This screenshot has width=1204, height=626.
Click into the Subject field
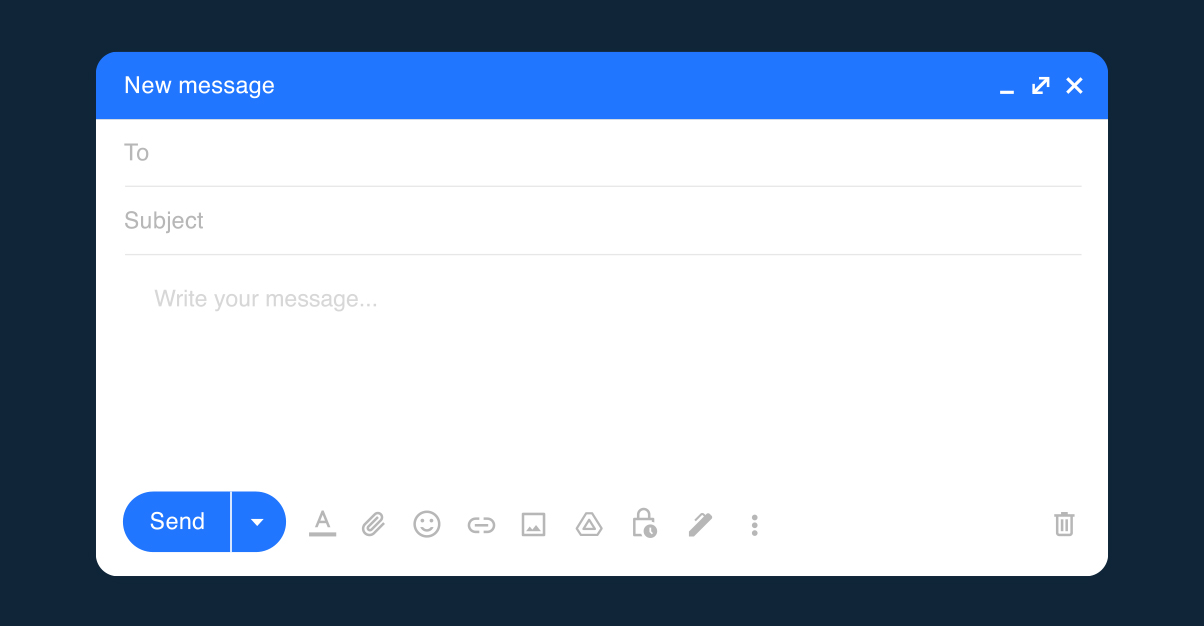(603, 221)
